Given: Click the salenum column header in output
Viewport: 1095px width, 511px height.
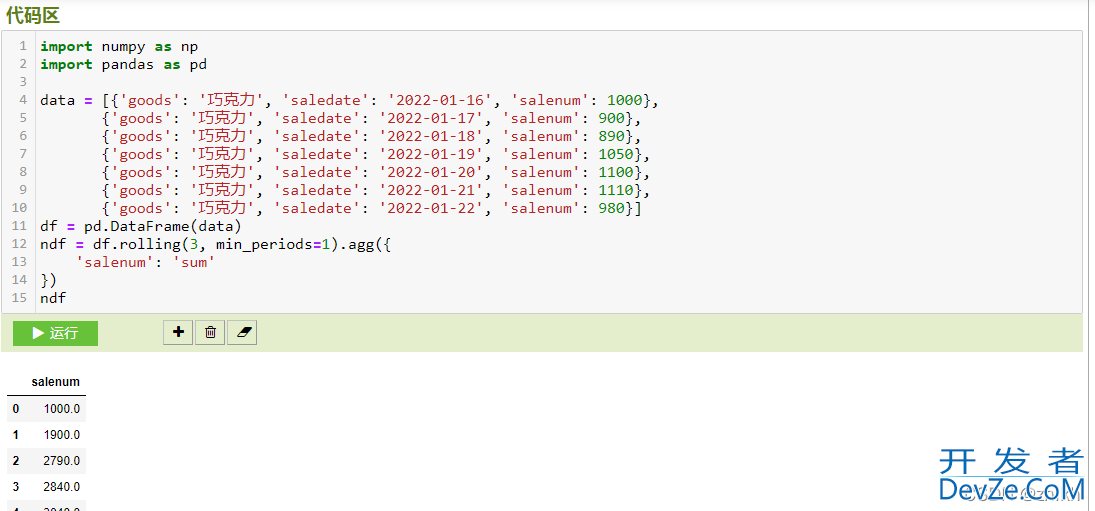Looking at the screenshot, I should (55, 382).
